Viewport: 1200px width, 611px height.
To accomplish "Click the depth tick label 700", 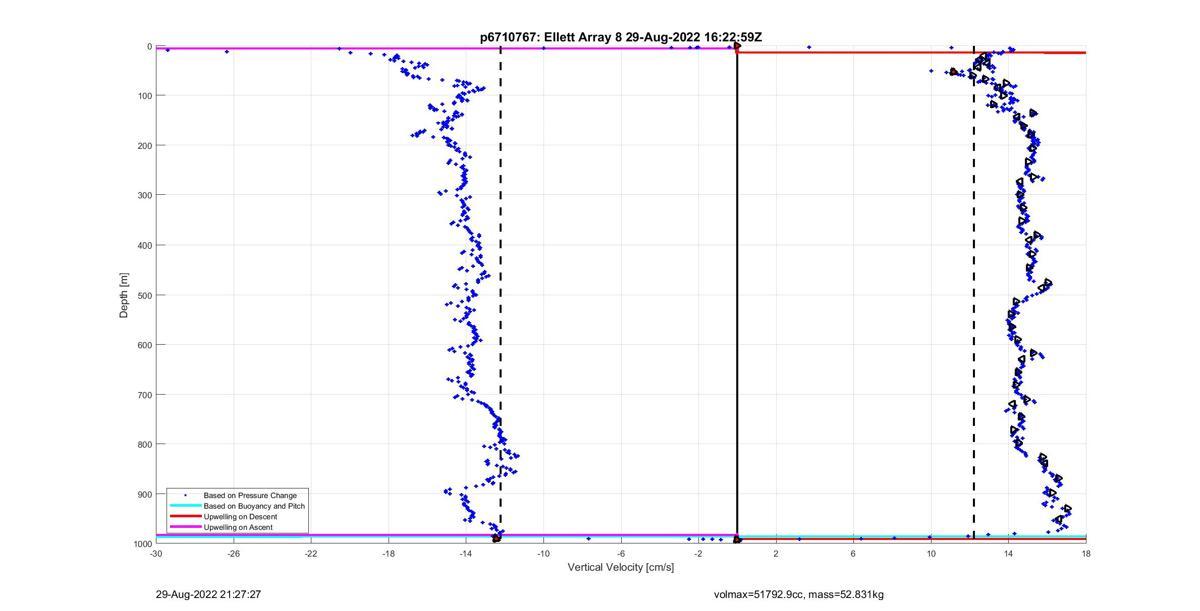I will coord(144,395).
